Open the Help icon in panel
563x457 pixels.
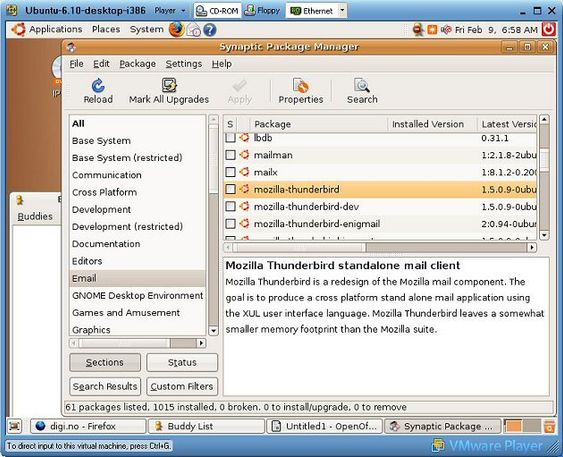point(210,30)
